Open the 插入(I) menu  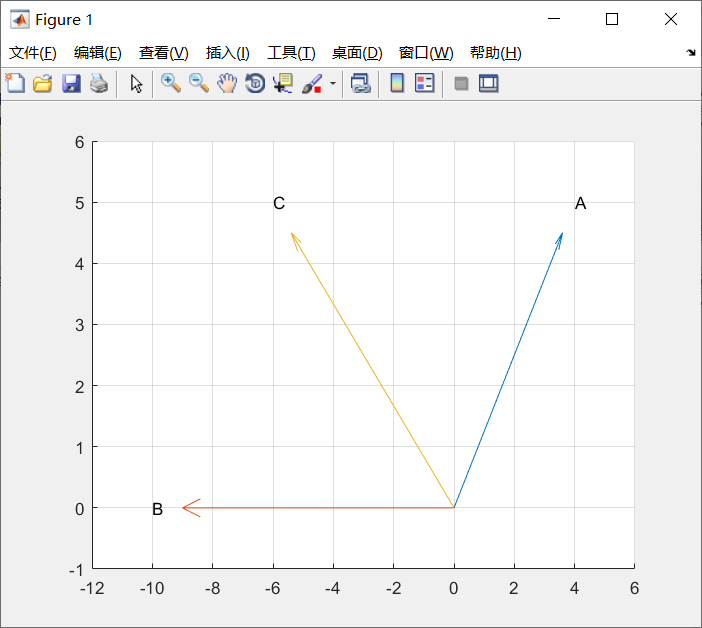pos(227,53)
